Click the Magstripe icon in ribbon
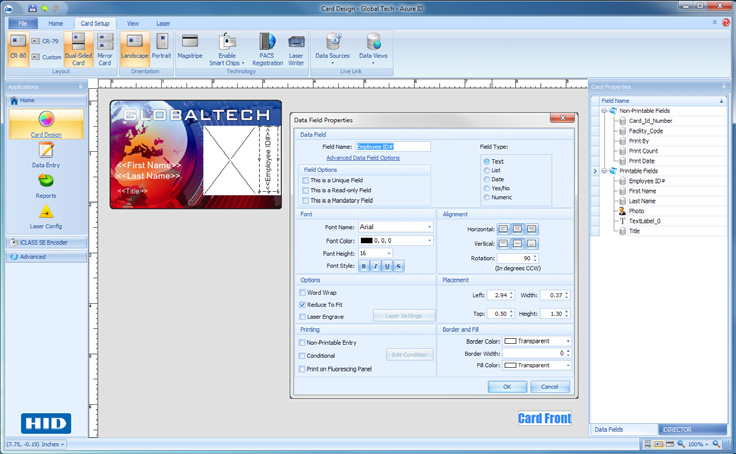Viewport: 736px width, 454px height. tap(189, 48)
